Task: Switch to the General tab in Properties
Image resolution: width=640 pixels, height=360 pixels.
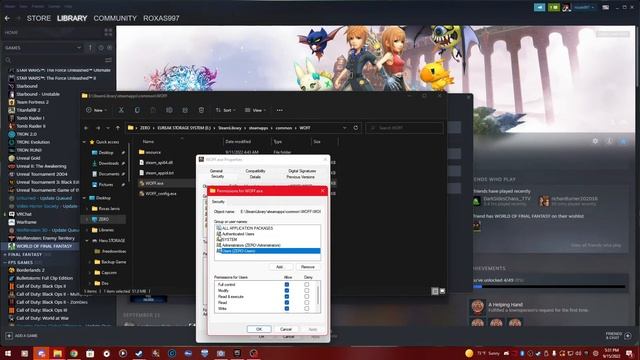Action: click(x=216, y=171)
